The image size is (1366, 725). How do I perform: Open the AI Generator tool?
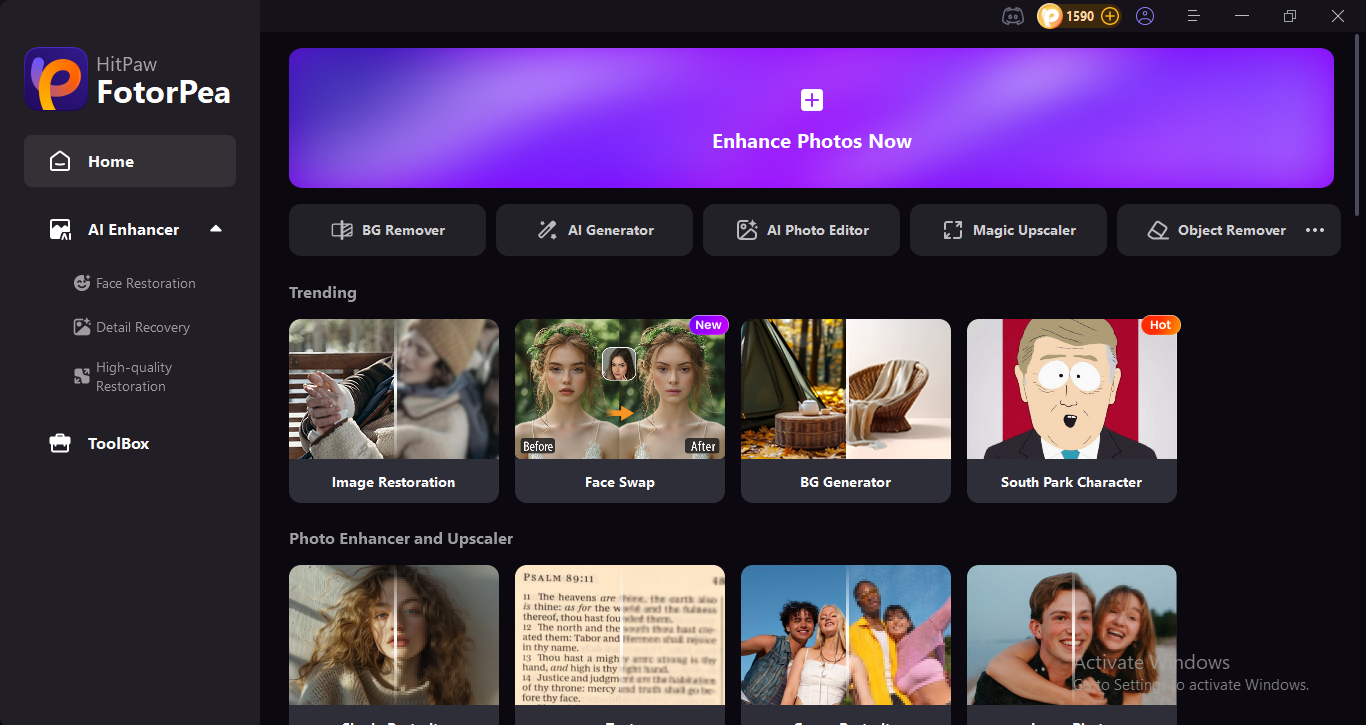point(594,230)
